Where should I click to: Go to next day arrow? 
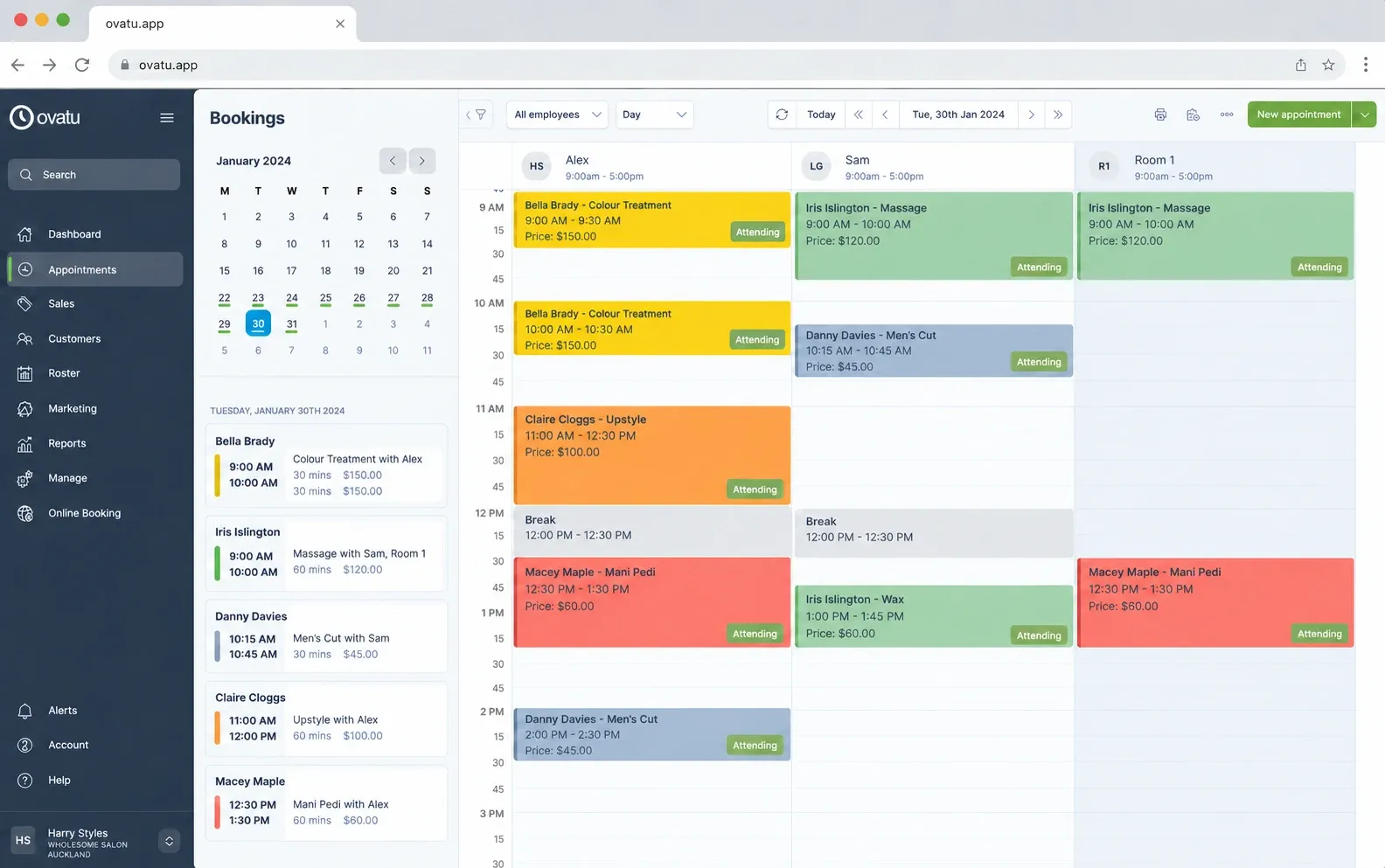pos(1032,115)
